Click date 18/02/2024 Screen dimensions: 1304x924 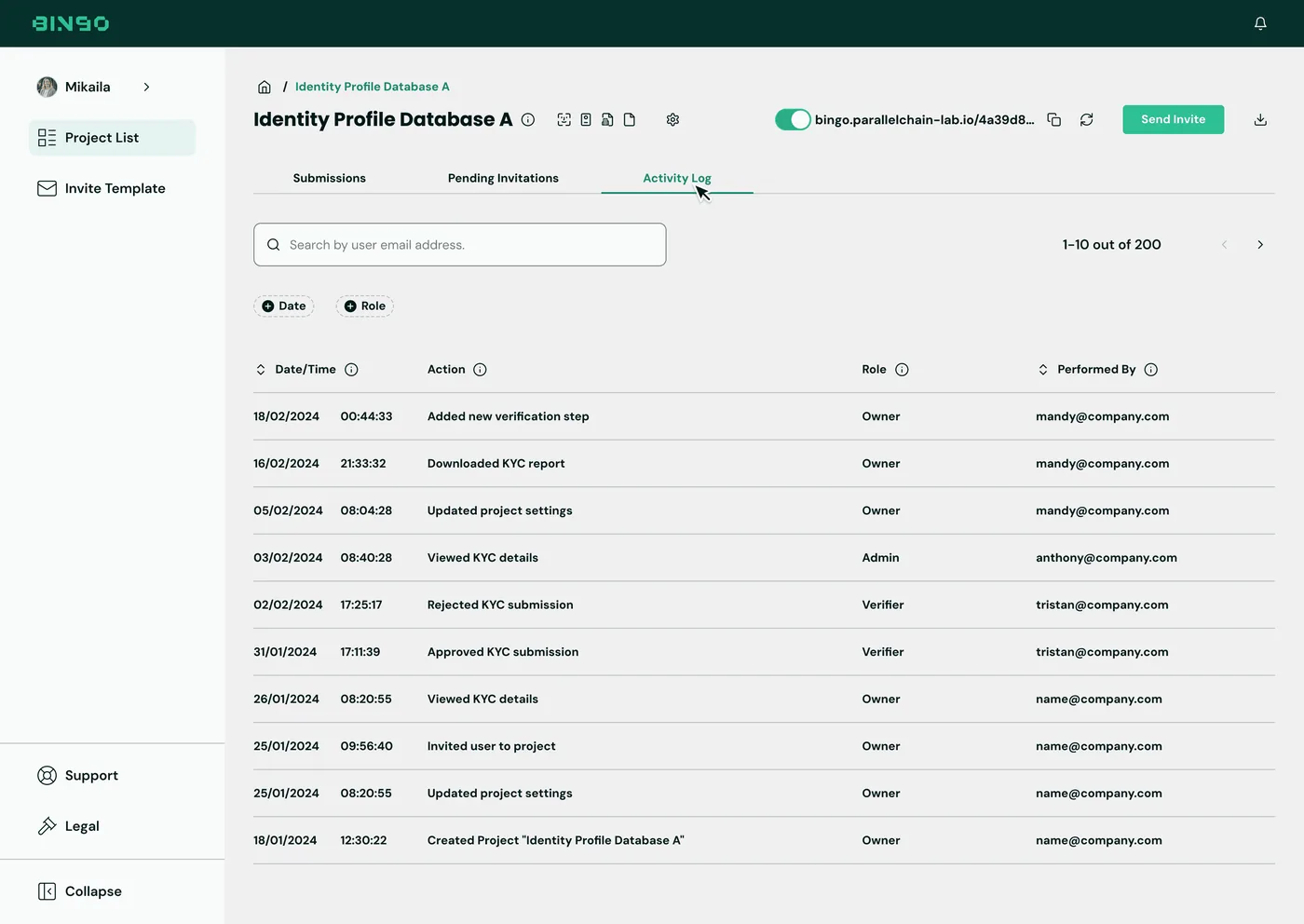pyautogui.click(x=287, y=416)
